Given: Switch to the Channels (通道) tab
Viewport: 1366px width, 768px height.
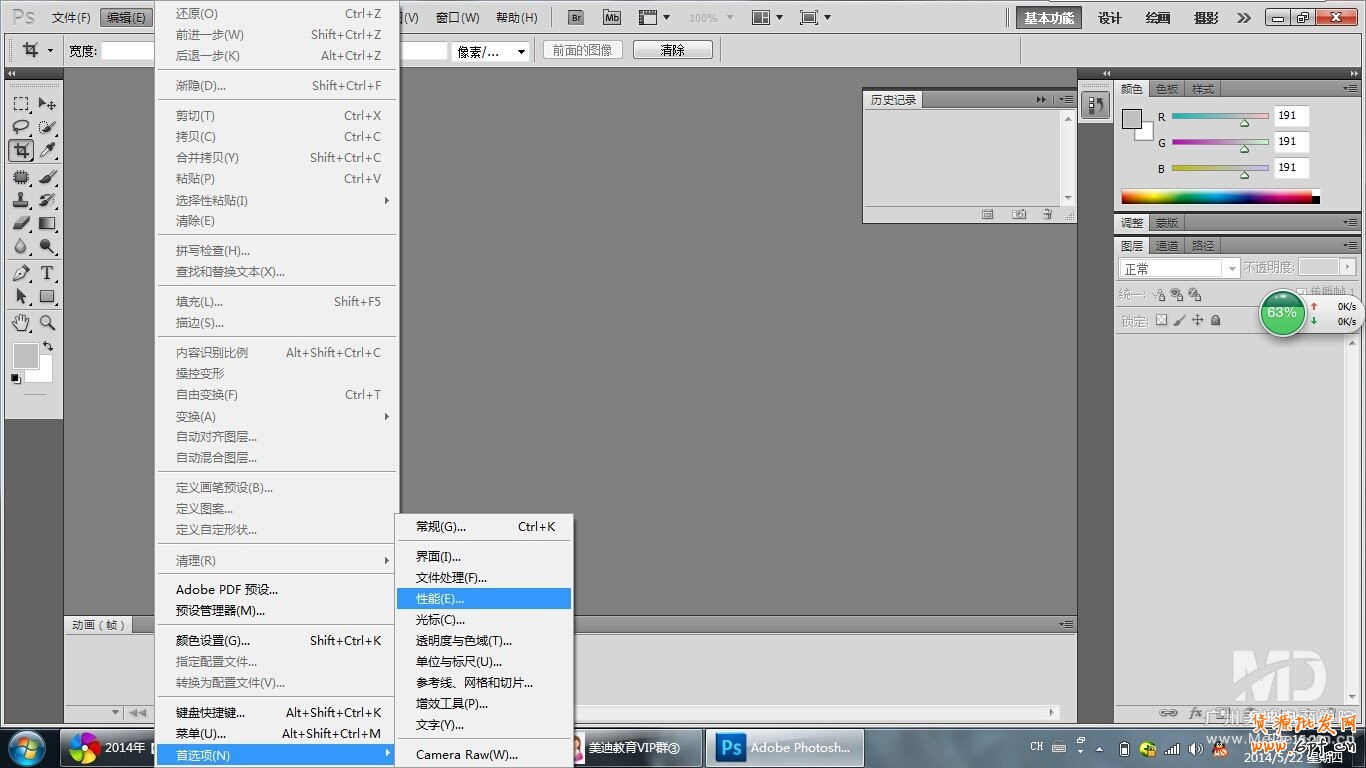Looking at the screenshot, I should (1166, 246).
